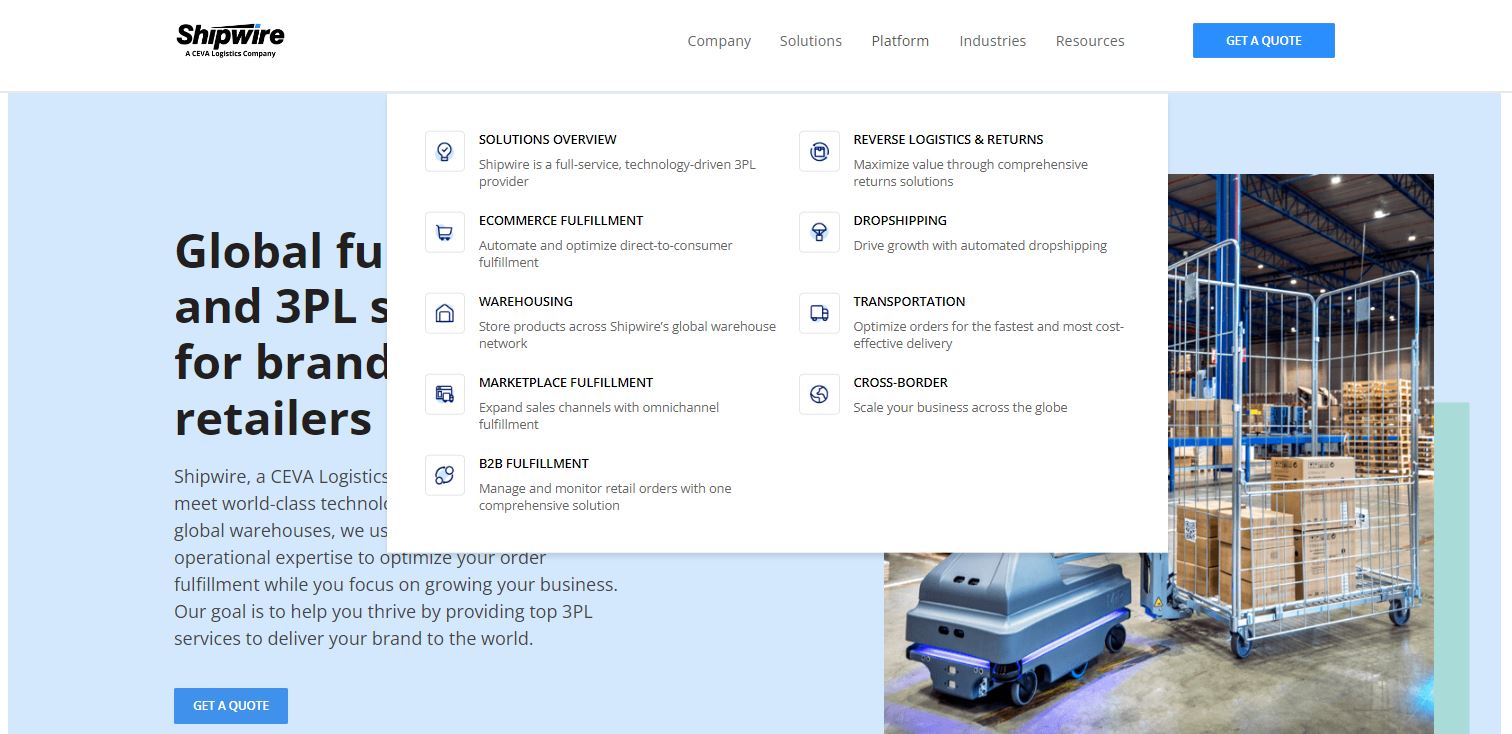Select the Cross-Border title

tap(900, 383)
